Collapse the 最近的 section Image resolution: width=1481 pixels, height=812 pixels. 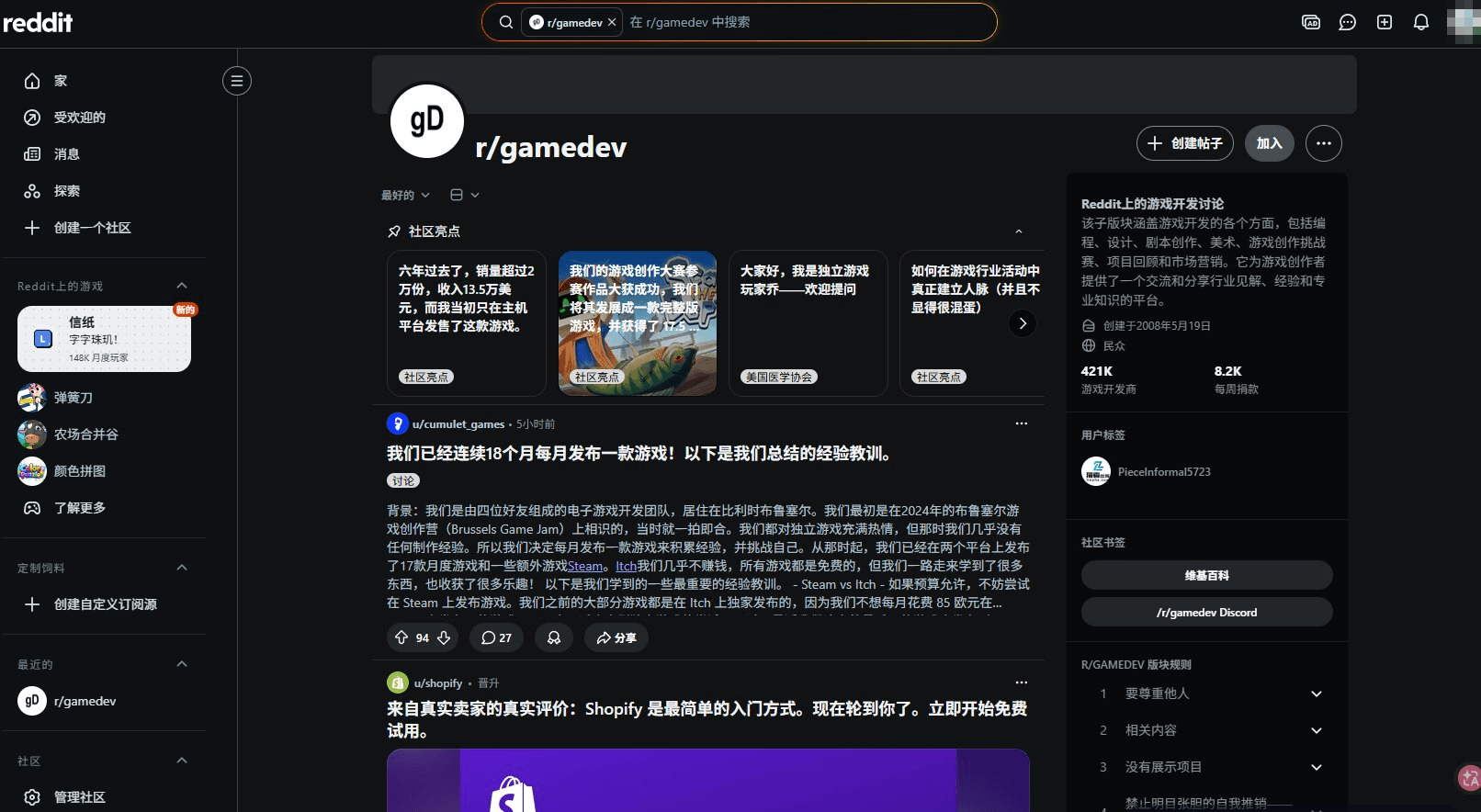(x=182, y=664)
